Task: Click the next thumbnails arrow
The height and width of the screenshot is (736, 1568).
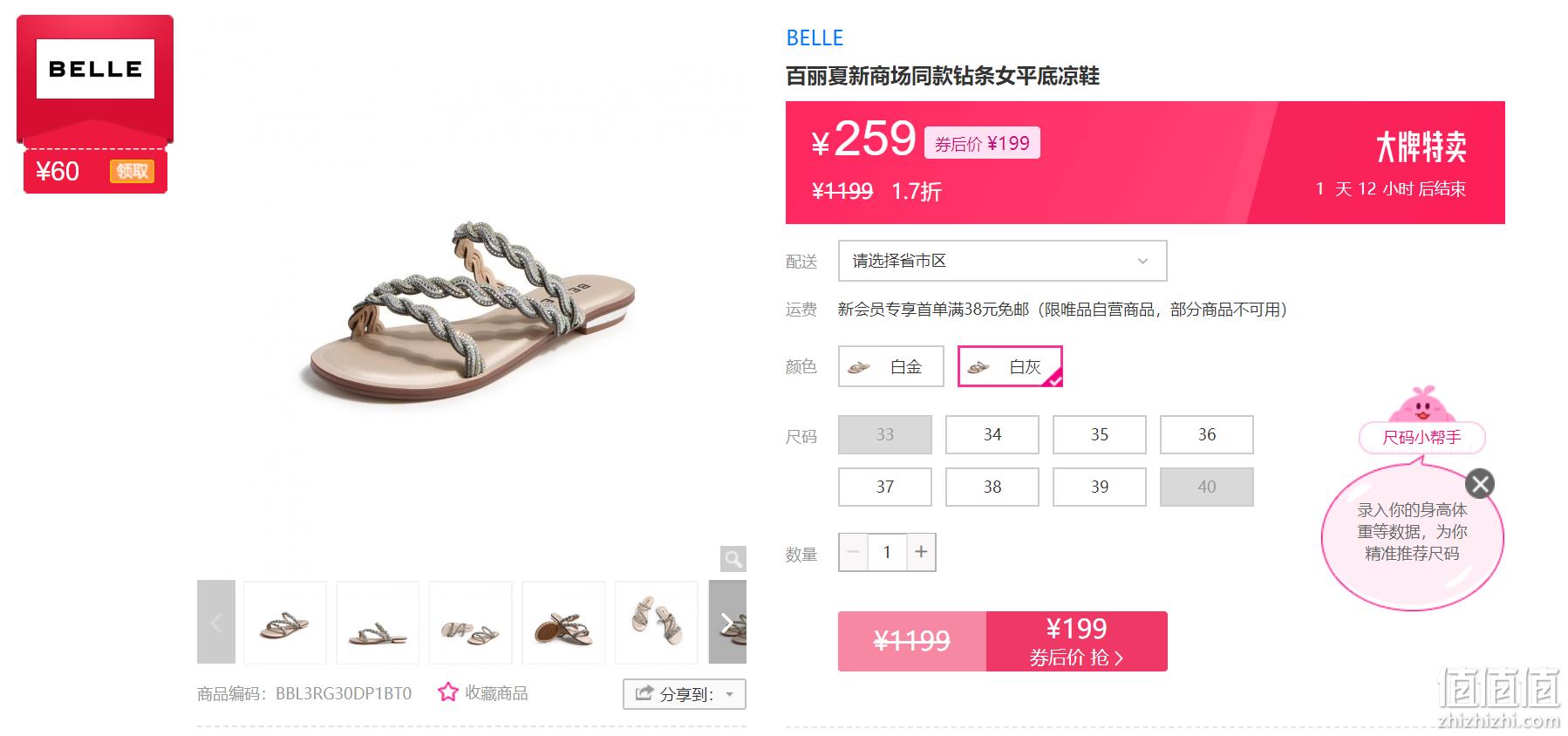Action: 727,622
